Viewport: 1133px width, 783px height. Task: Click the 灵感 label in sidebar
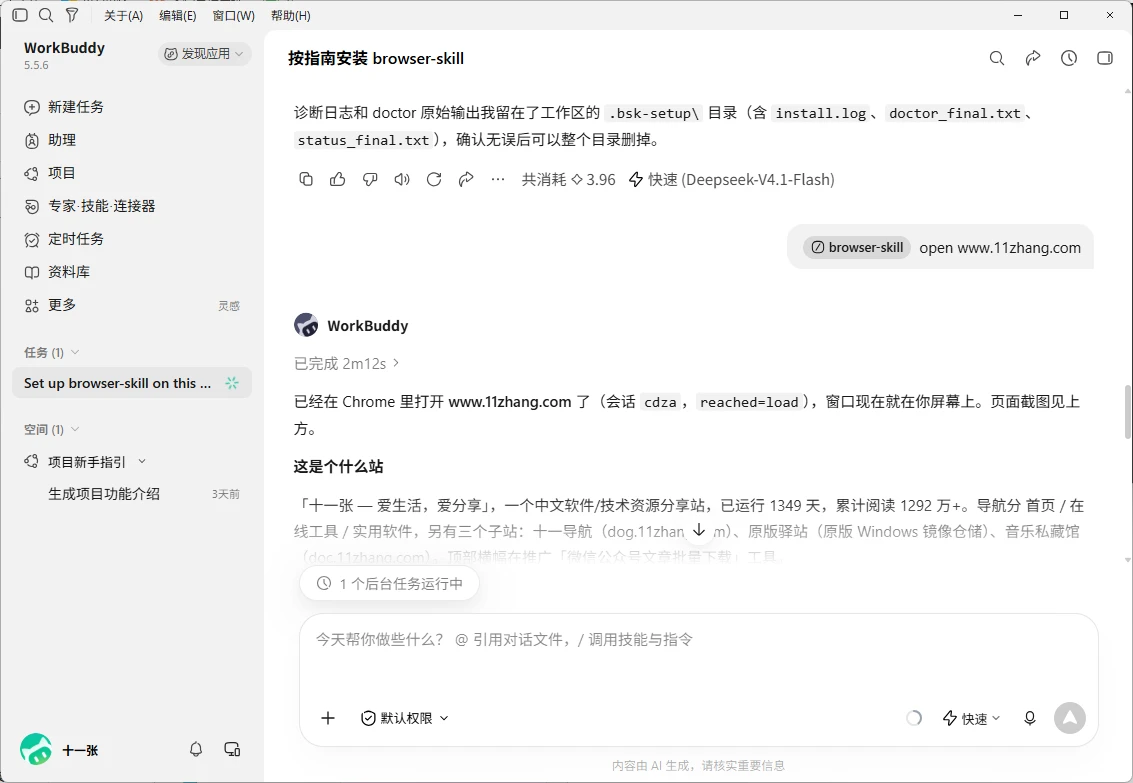click(228, 306)
